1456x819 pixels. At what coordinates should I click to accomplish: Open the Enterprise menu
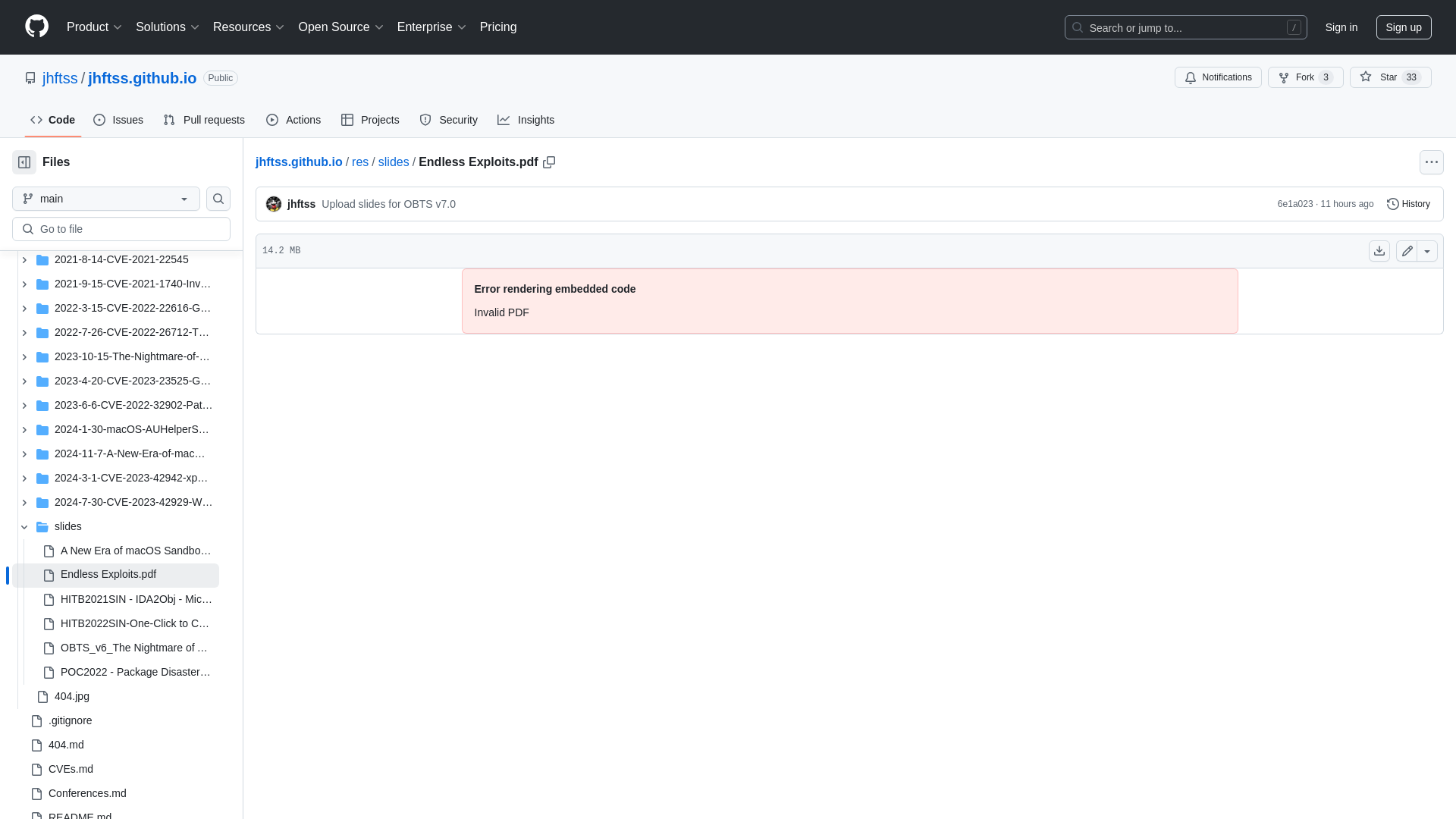[431, 27]
